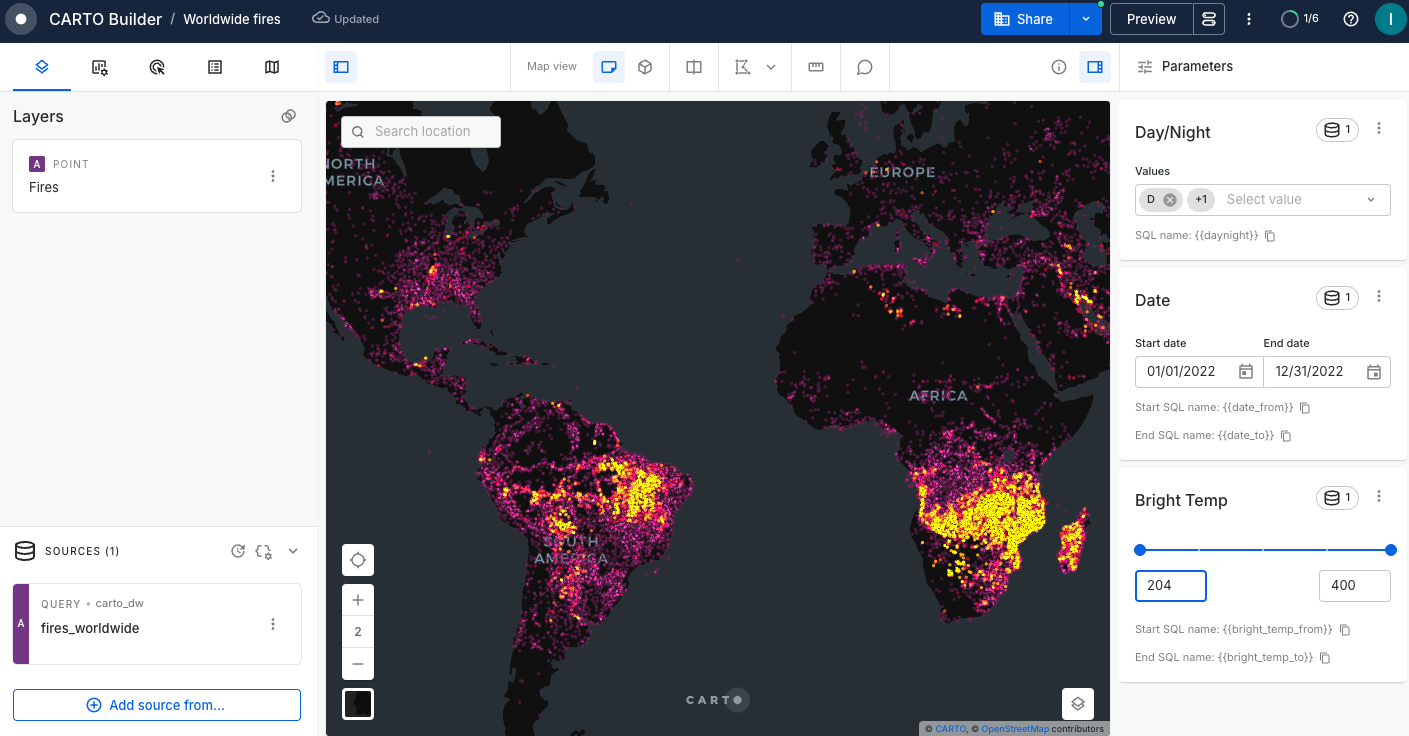
Task: Switch to 3D map view
Action: [646, 67]
